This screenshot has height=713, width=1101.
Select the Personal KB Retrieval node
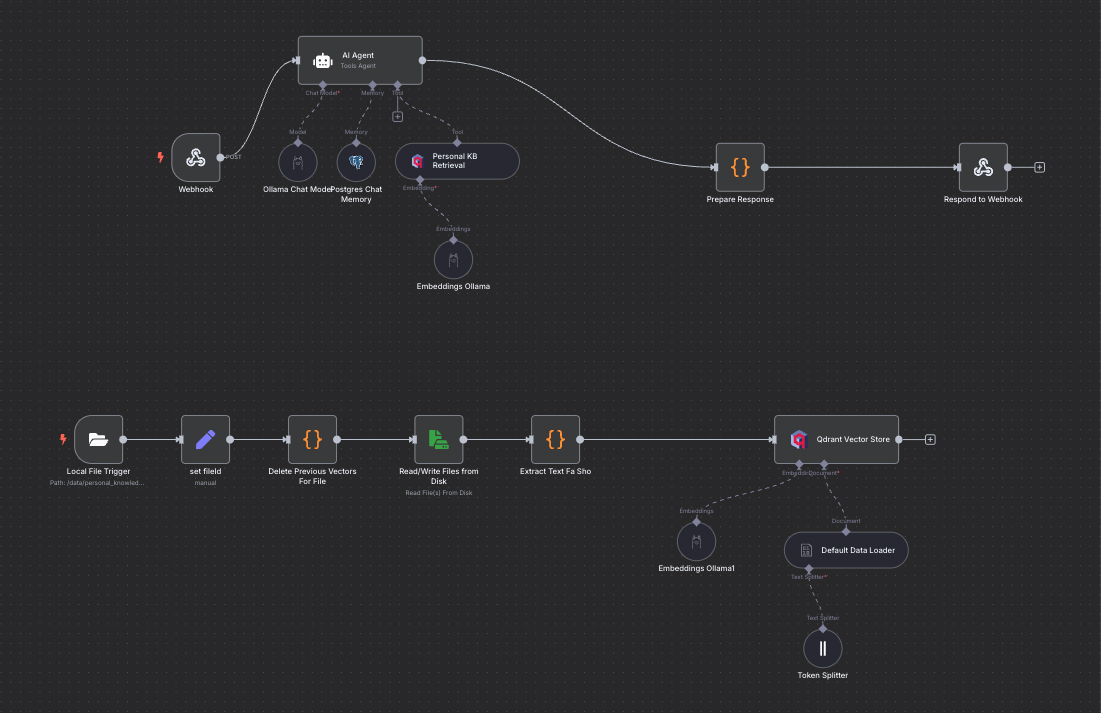[457, 161]
